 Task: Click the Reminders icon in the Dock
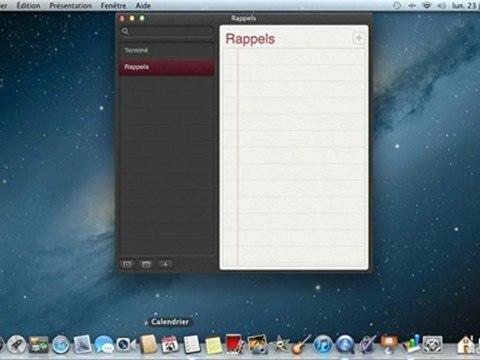tap(192, 344)
